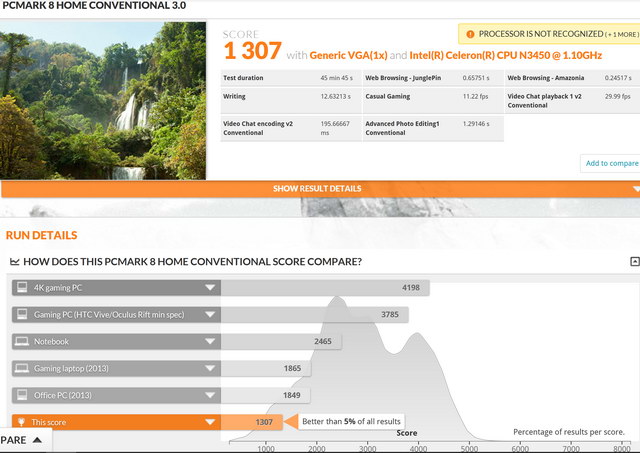640x453 pixels.
Task: Click the 2465 Notebook score value
Action: click(x=323, y=342)
